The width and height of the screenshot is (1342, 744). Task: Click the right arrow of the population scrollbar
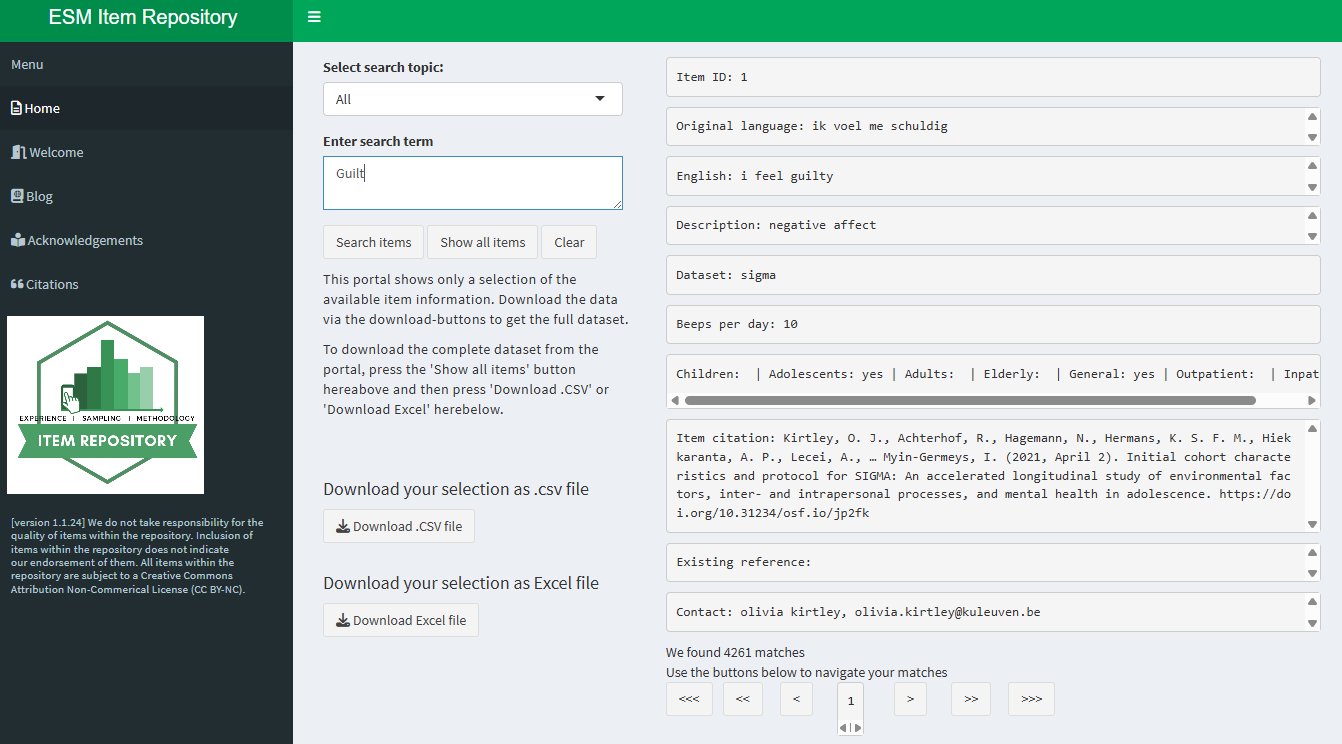tap(1313, 400)
